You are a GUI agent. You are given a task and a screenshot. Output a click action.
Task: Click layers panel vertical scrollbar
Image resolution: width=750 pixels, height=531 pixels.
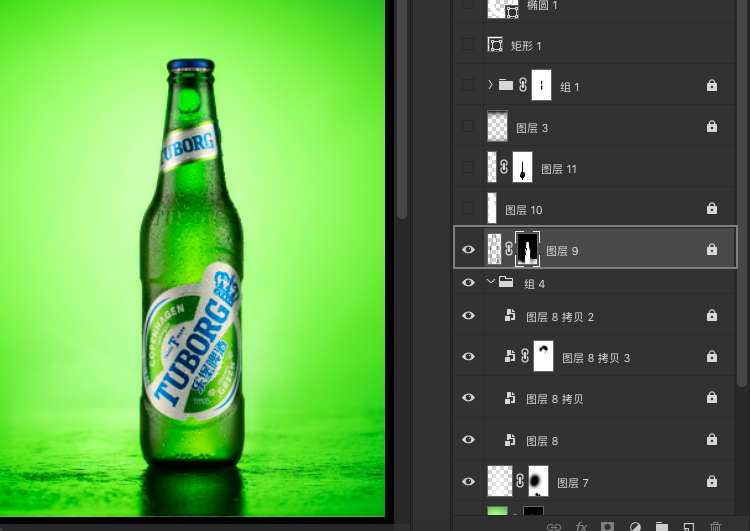pos(742,191)
